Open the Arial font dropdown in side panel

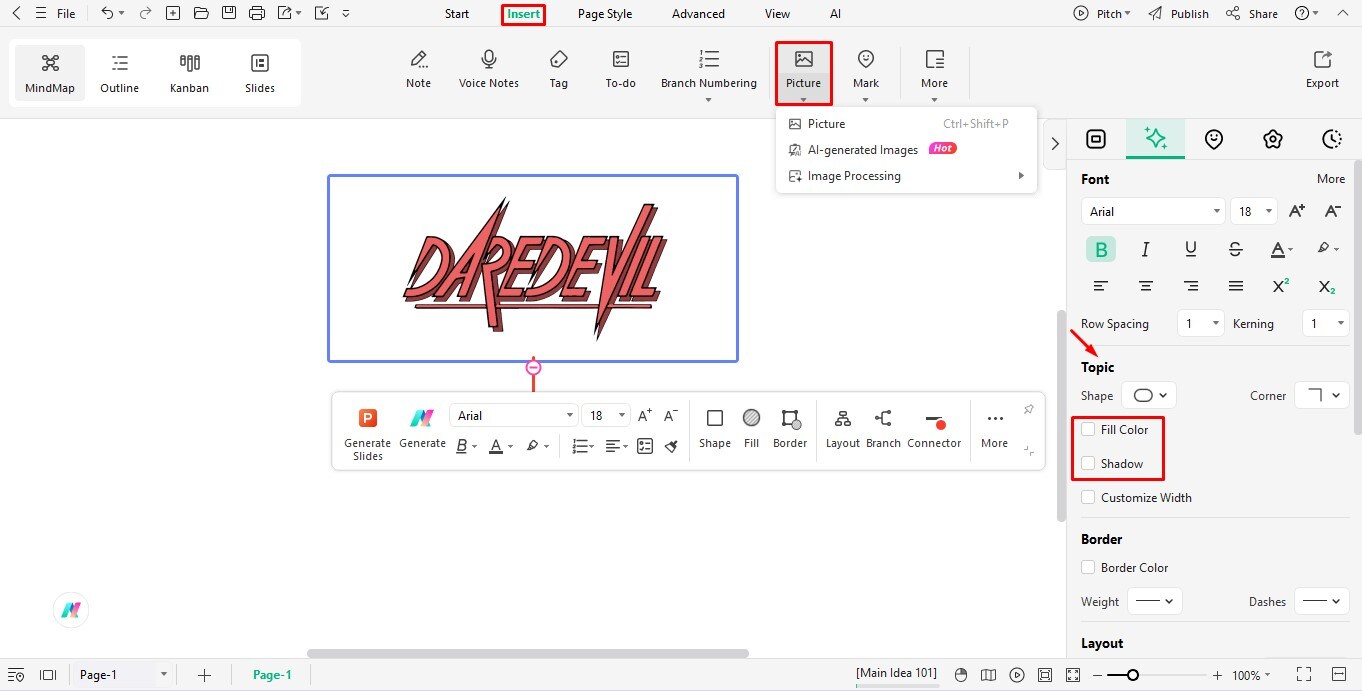(1153, 211)
